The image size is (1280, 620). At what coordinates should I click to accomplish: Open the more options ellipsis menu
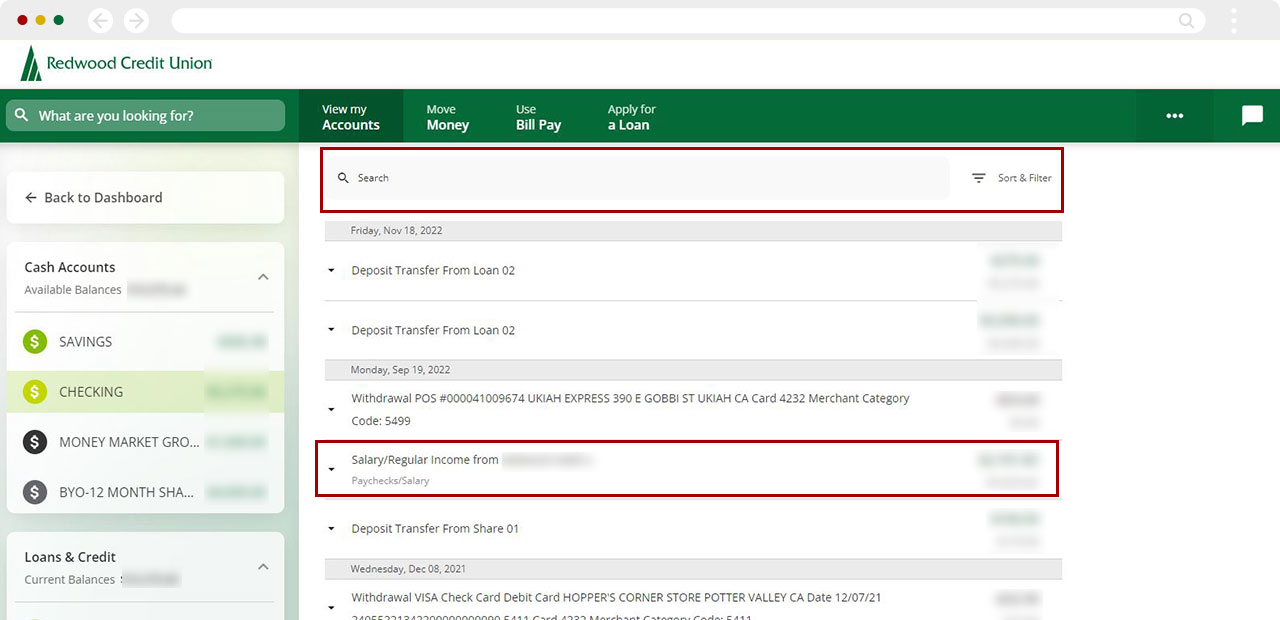point(1175,116)
